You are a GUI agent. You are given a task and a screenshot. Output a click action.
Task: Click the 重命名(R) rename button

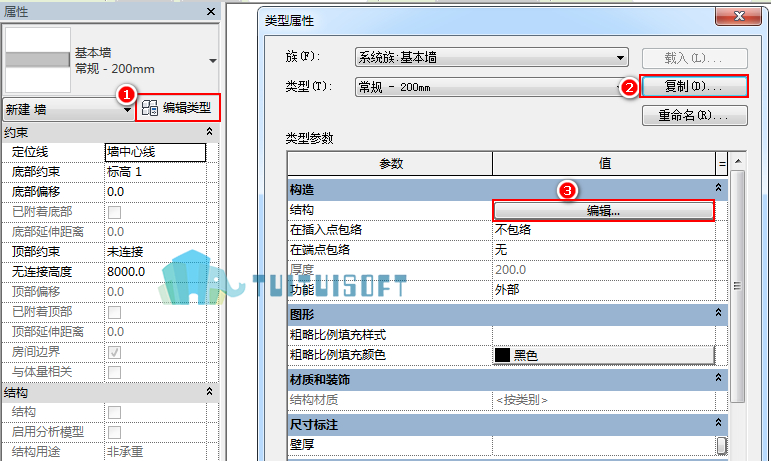[x=694, y=115]
